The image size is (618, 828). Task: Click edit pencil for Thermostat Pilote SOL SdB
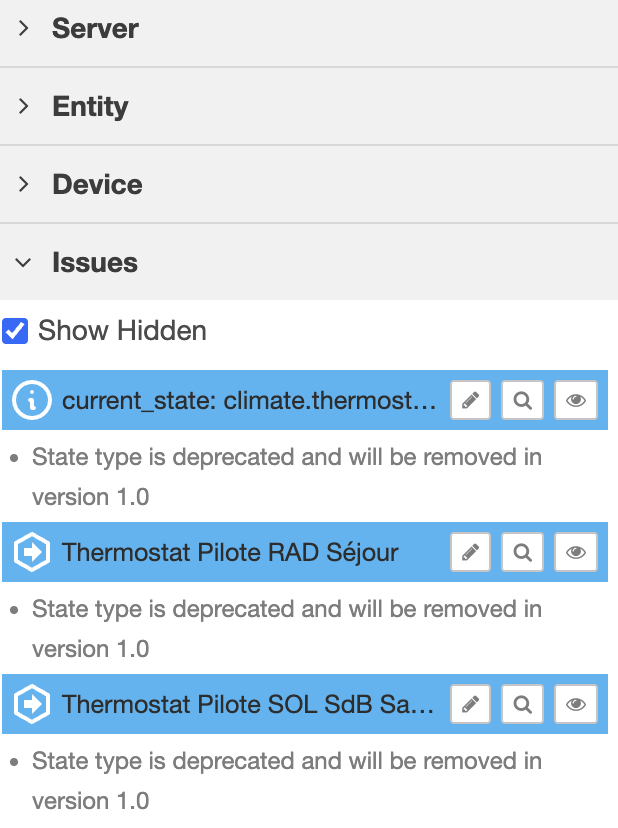coord(471,704)
